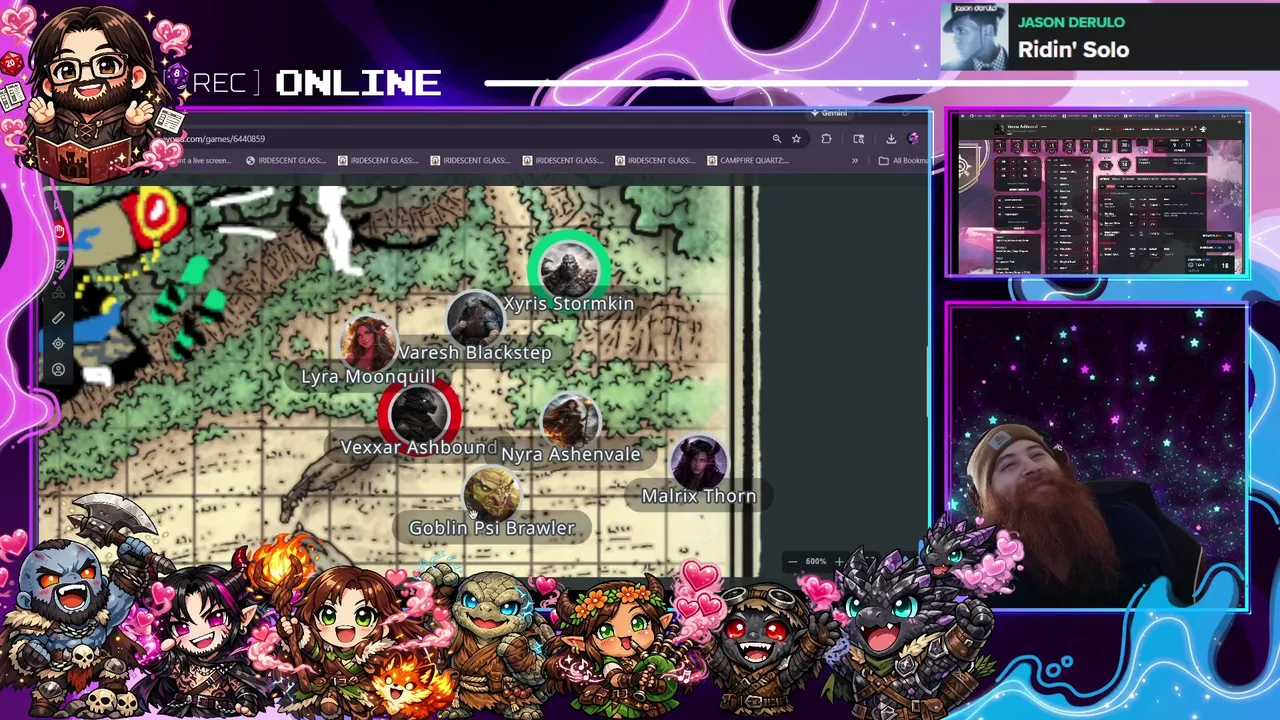This screenshot has height=720, width=1280.
Task: Click the target ping tool in sidebar
Action: (x=58, y=344)
